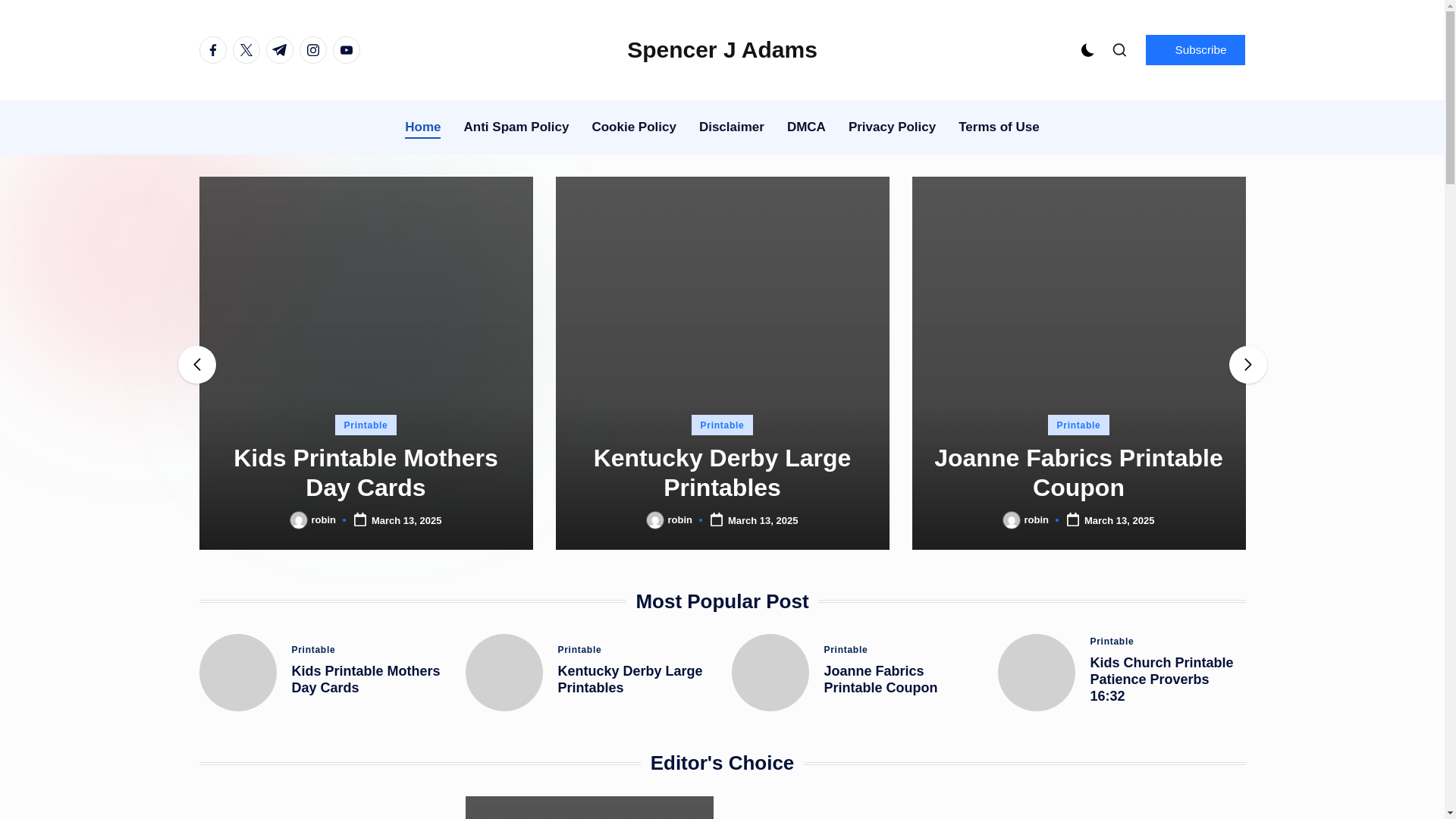Open the Facebook social icon
Viewport: 1456px width, 819px height.
coord(213,50)
